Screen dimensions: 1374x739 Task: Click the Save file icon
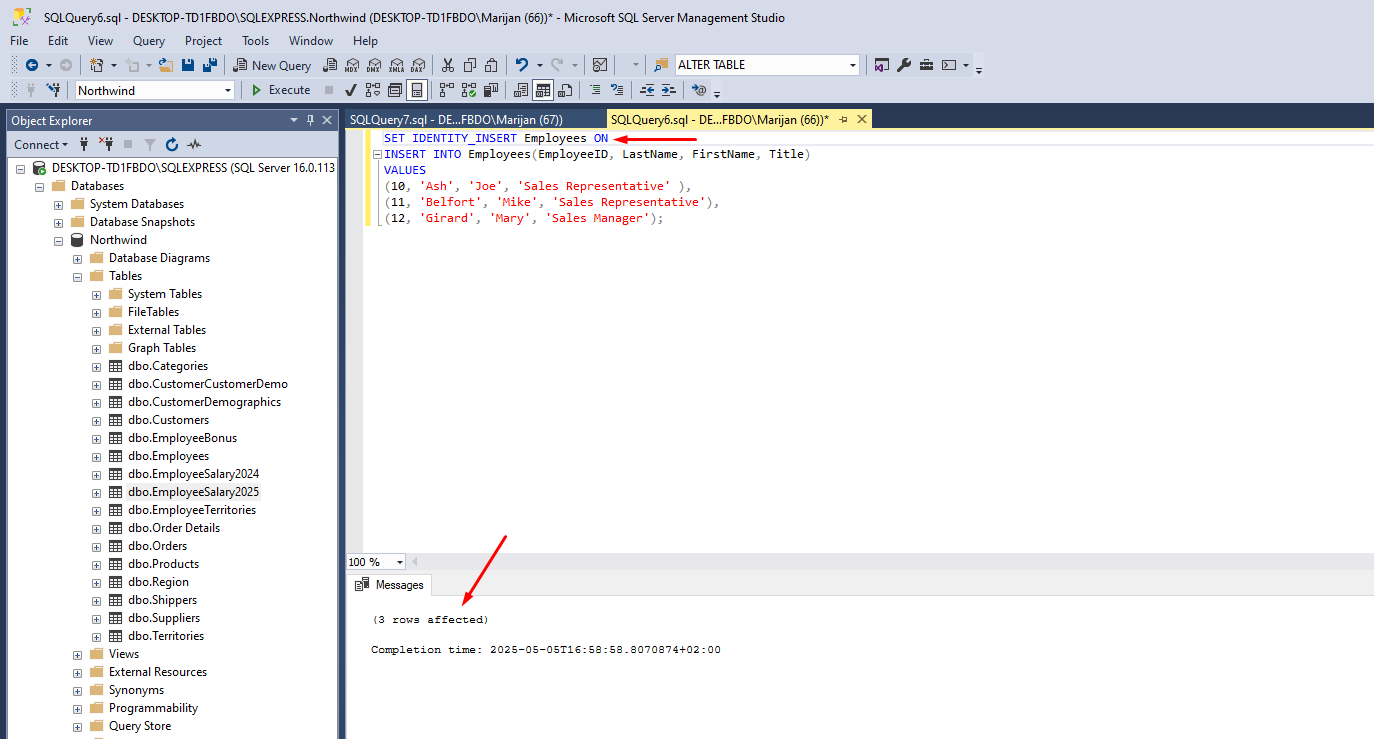pos(188,65)
